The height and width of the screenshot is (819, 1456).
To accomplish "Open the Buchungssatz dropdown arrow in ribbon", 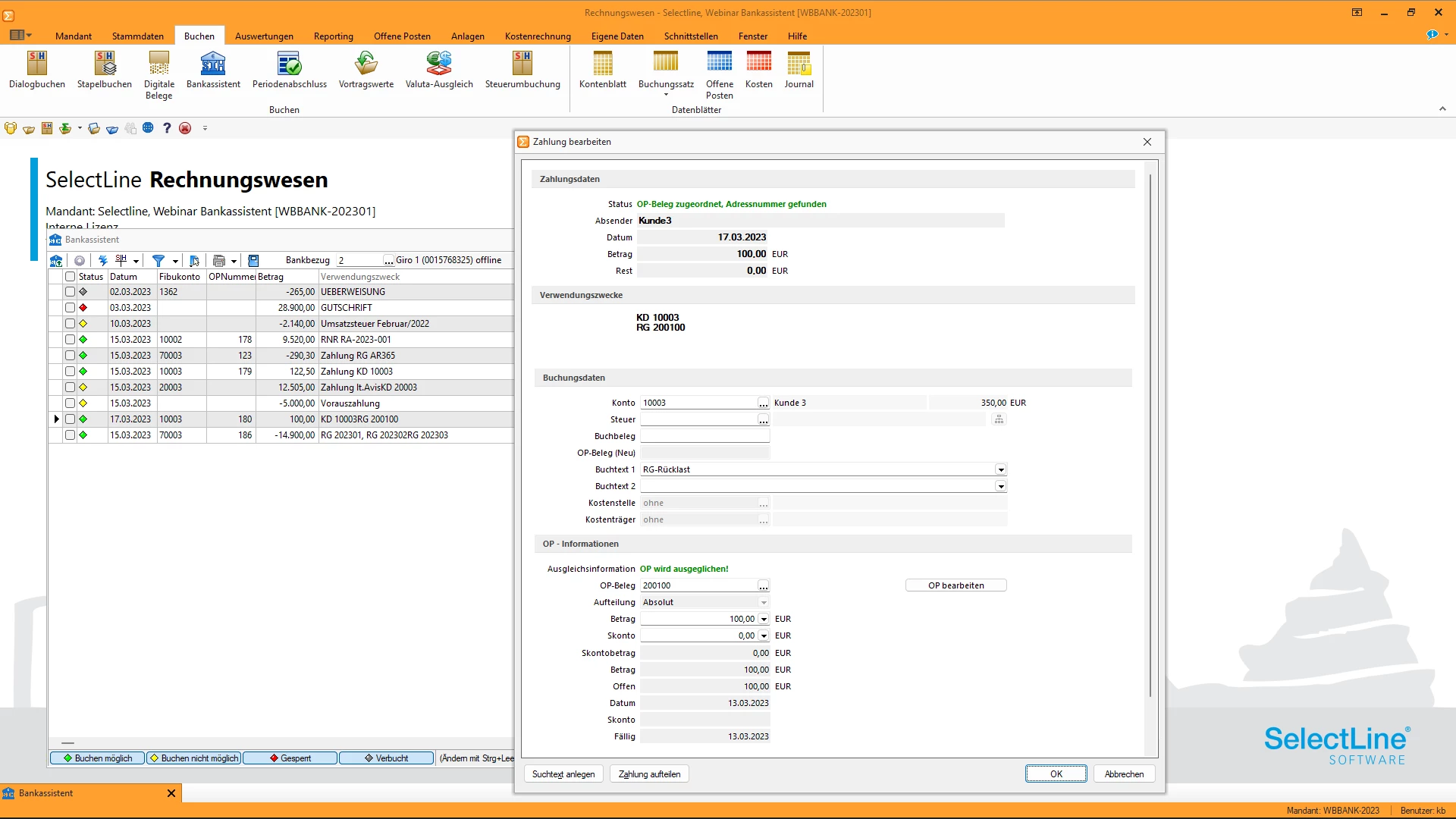I will [666, 96].
